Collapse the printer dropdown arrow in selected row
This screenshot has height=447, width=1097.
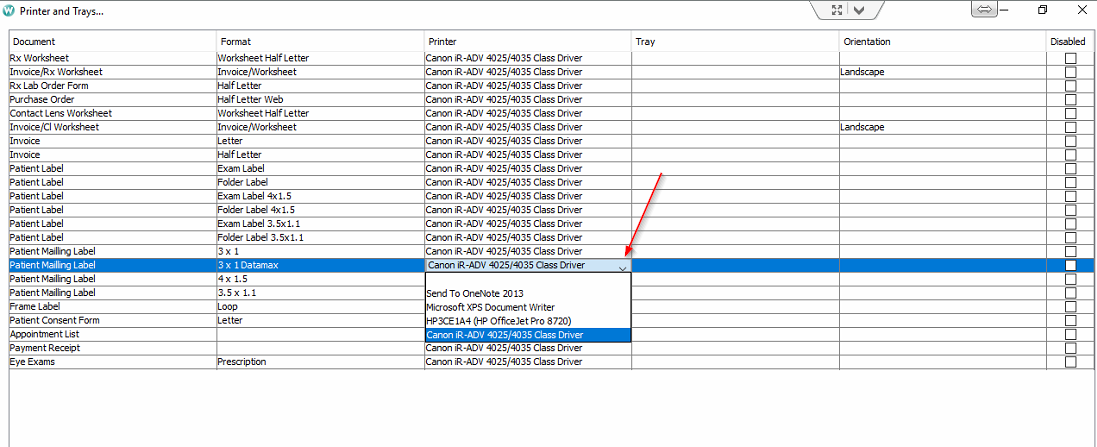coord(623,267)
